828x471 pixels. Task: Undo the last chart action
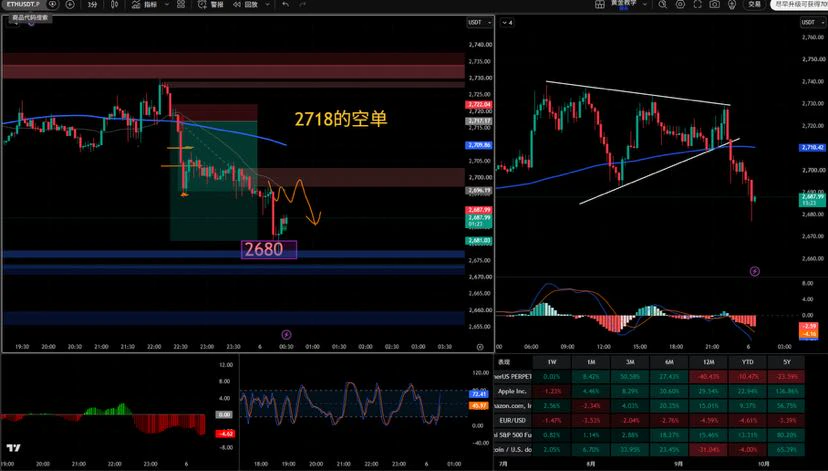(286, 4)
